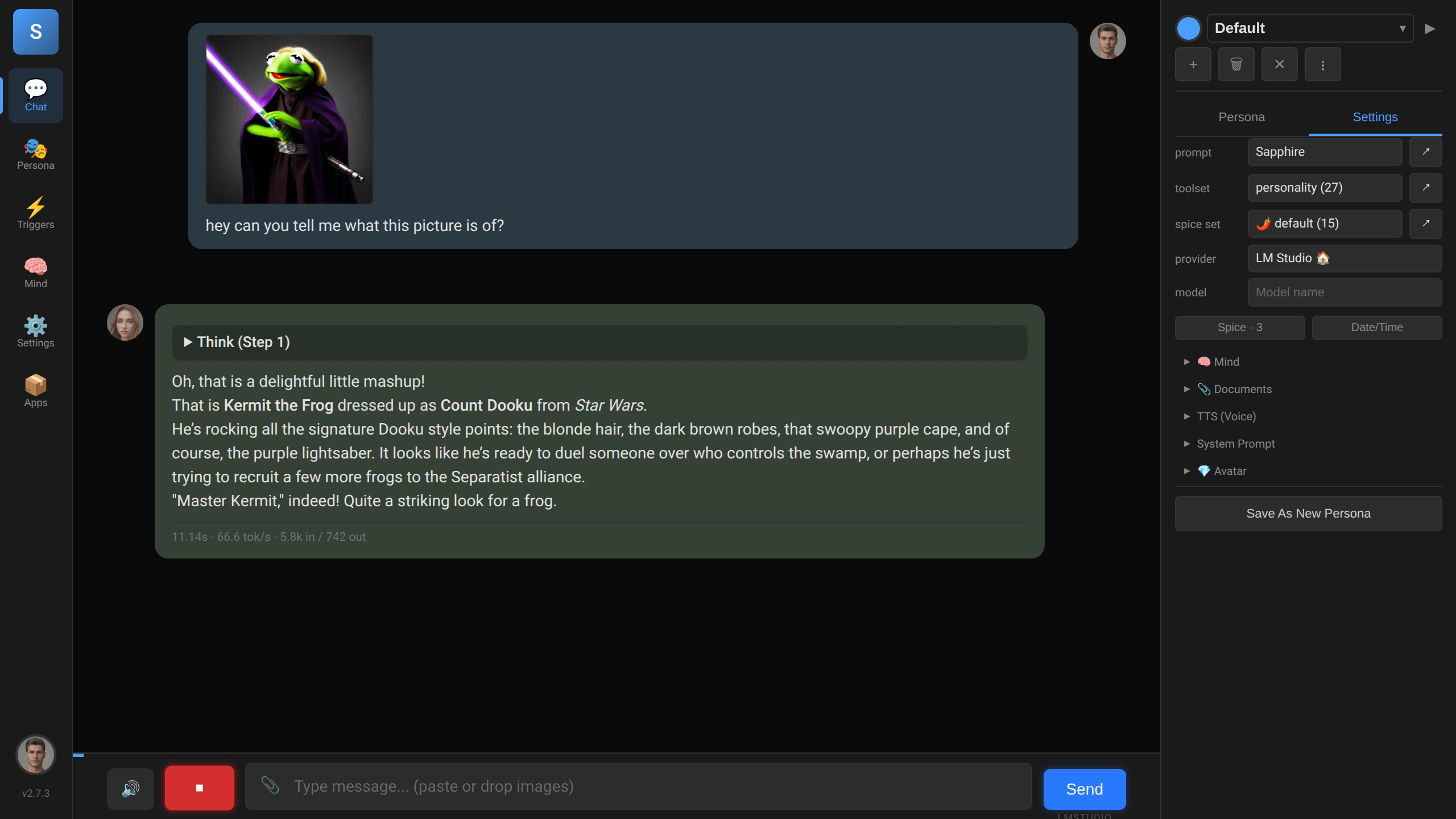Click the user avatar above version v2.7.3

[36, 755]
